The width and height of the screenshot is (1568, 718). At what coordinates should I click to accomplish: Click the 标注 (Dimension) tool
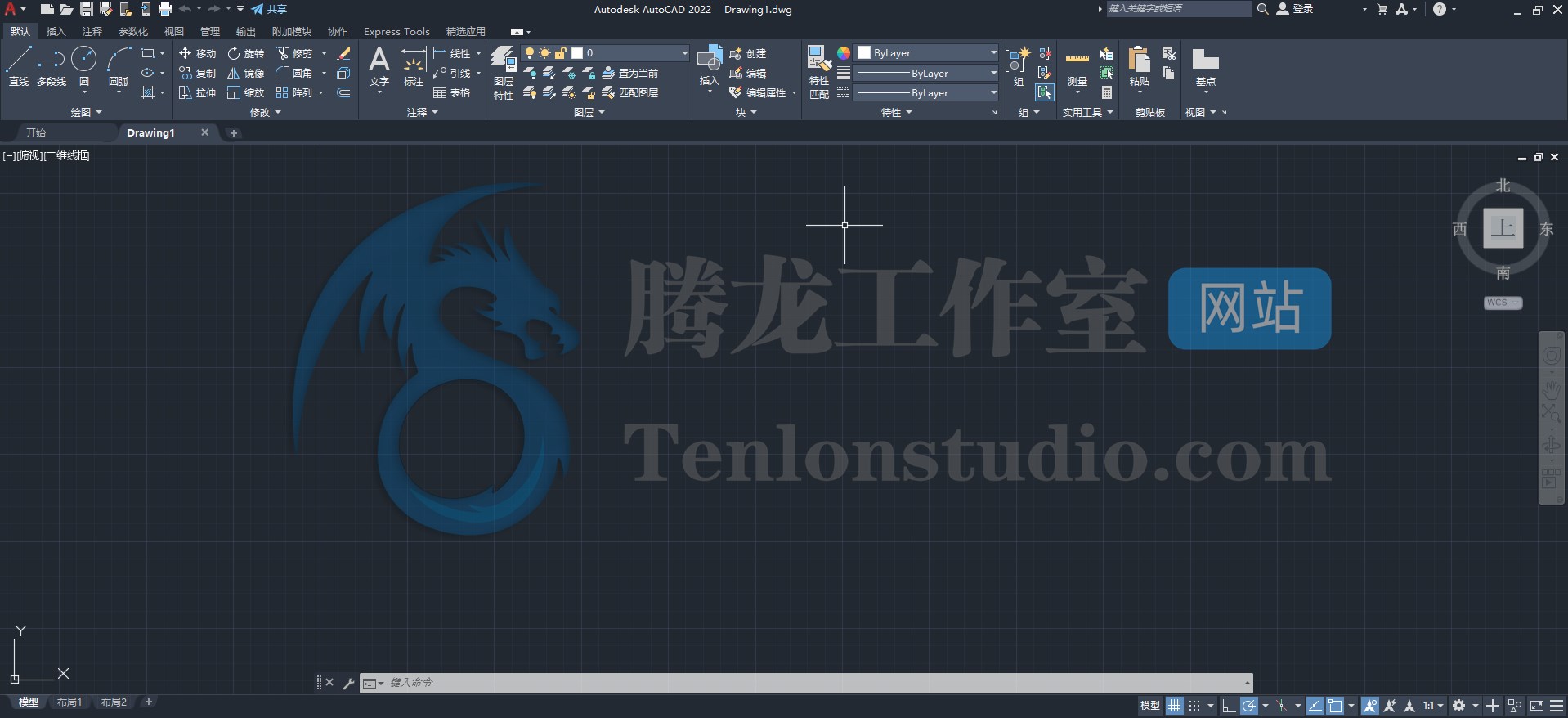coord(414,66)
